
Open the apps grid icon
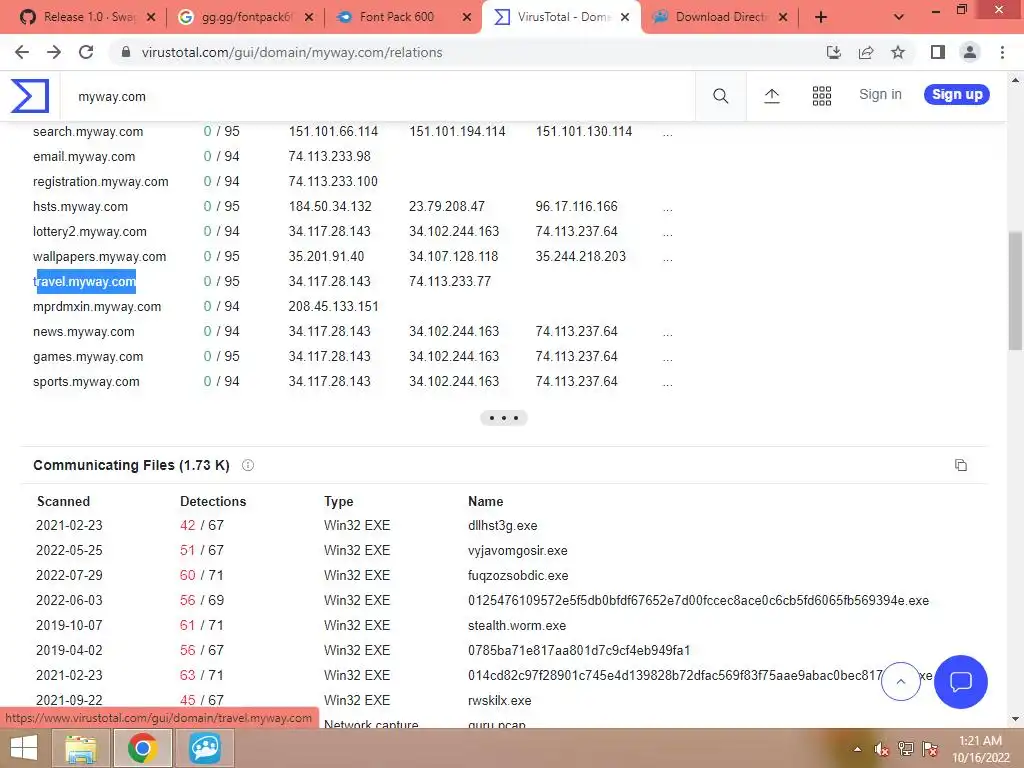[x=822, y=96]
